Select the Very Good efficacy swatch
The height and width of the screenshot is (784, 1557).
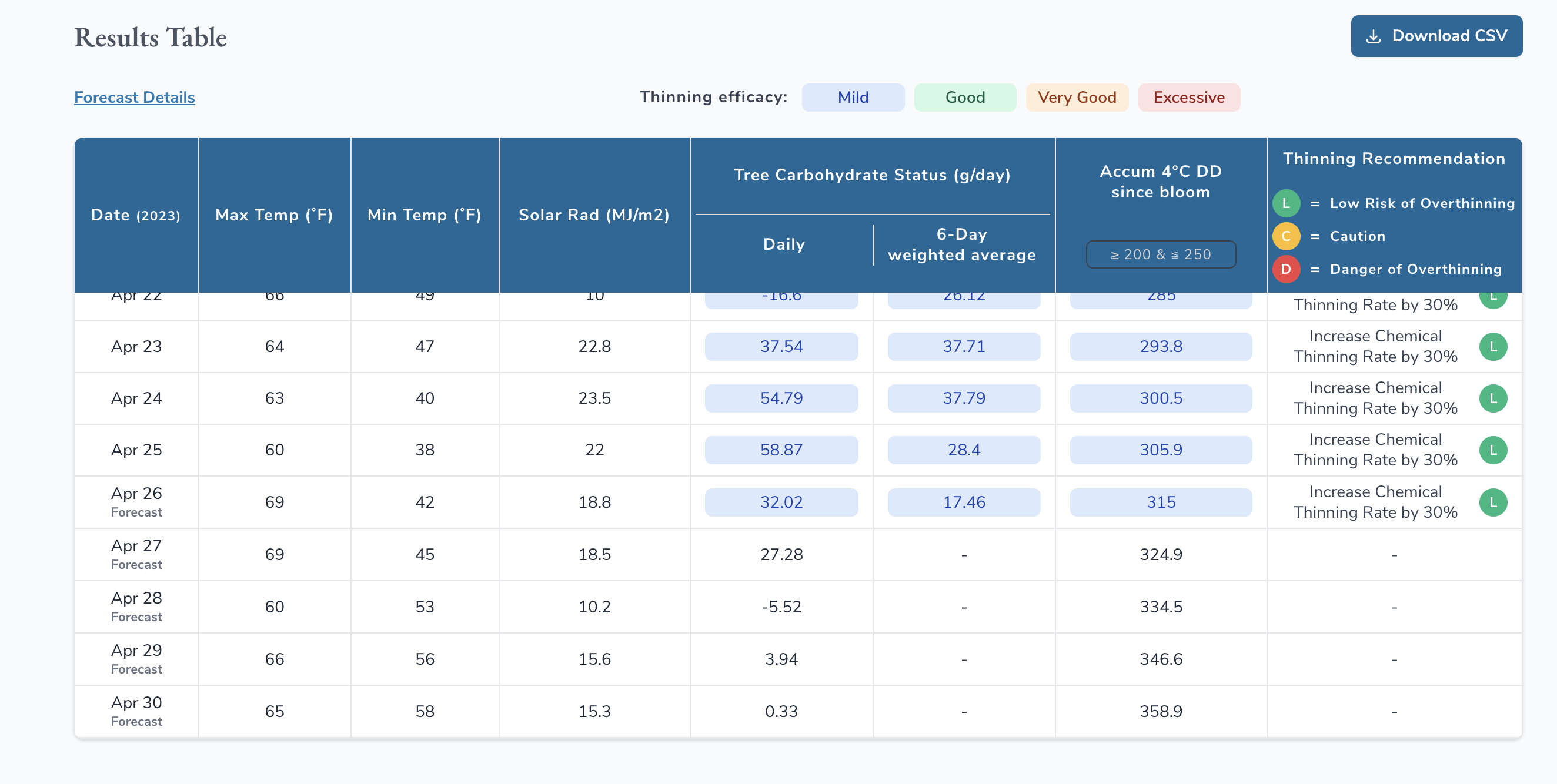click(x=1077, y=97)
